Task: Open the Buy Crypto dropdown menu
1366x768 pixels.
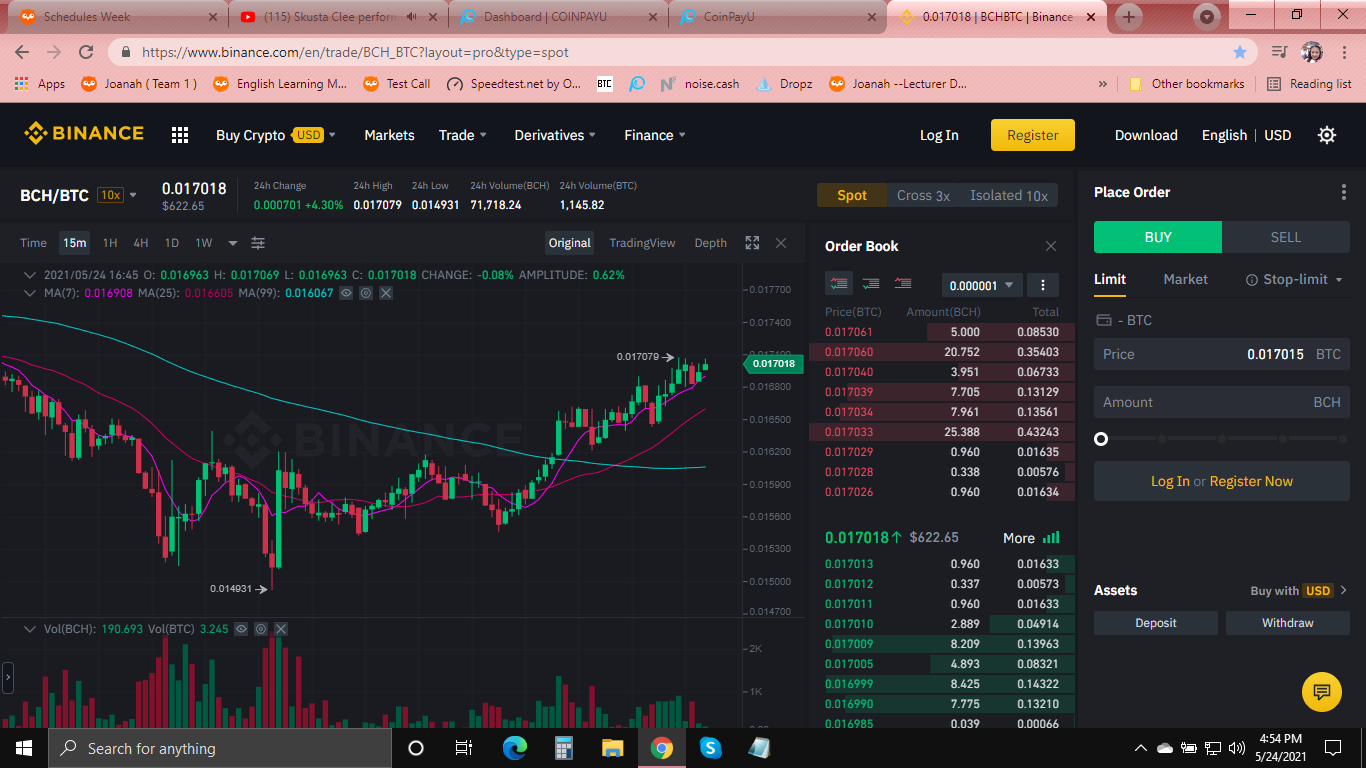Action: pyautogui.click(x=275, y=135)
